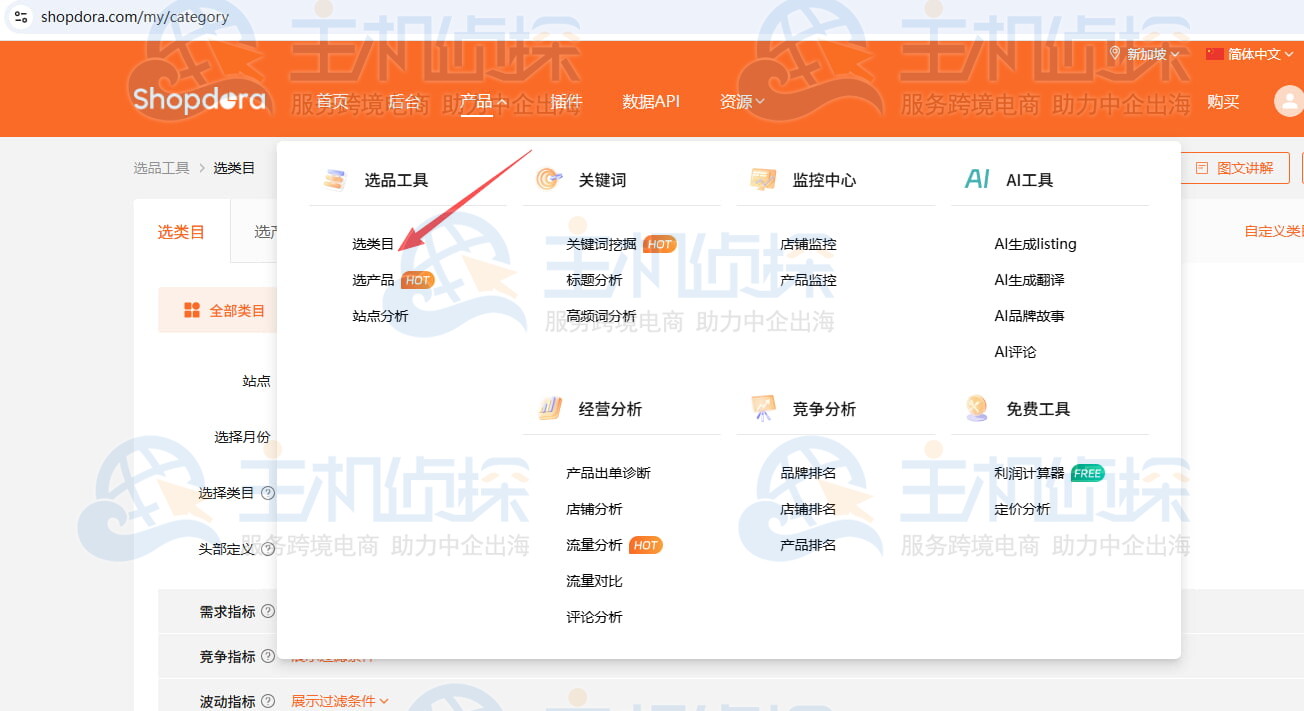1304x711 pixels.
Task: Click the 竞争分析 section icon
Action: (x=763, y=408)
